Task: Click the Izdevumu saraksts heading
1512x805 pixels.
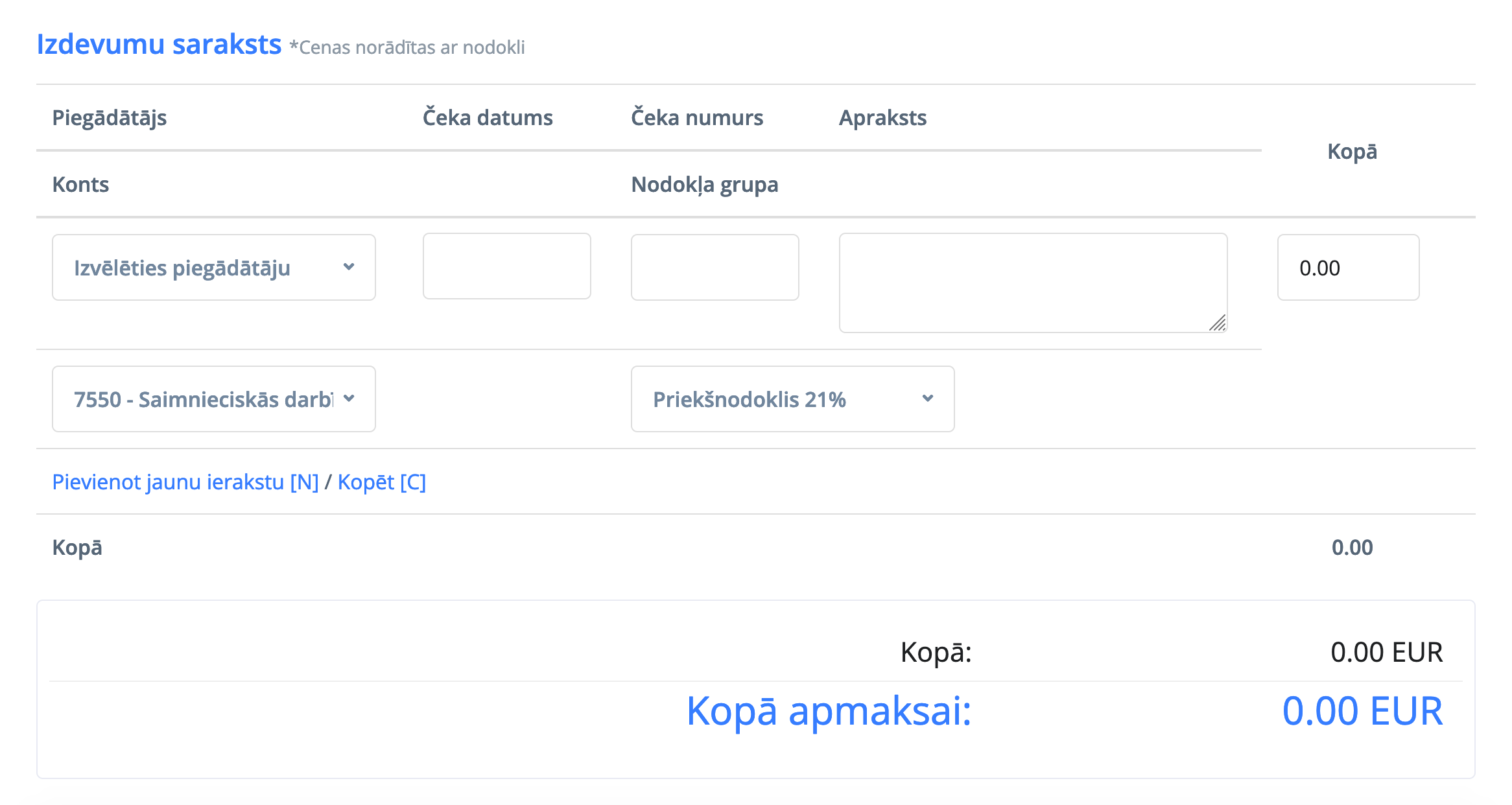Action: tap(159, 45)
